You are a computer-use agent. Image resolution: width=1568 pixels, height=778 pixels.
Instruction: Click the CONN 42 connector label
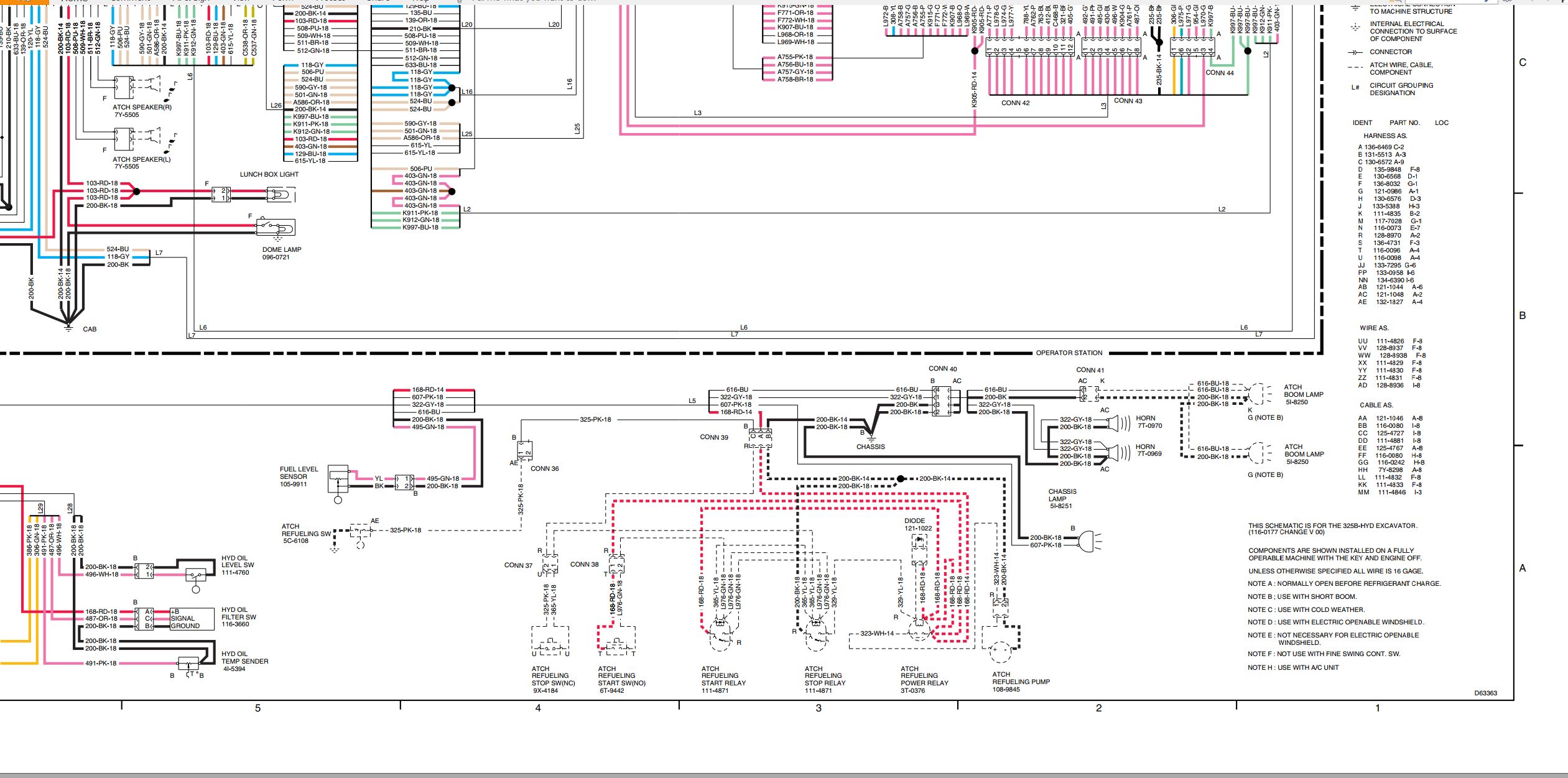(x=1016, y=103)
